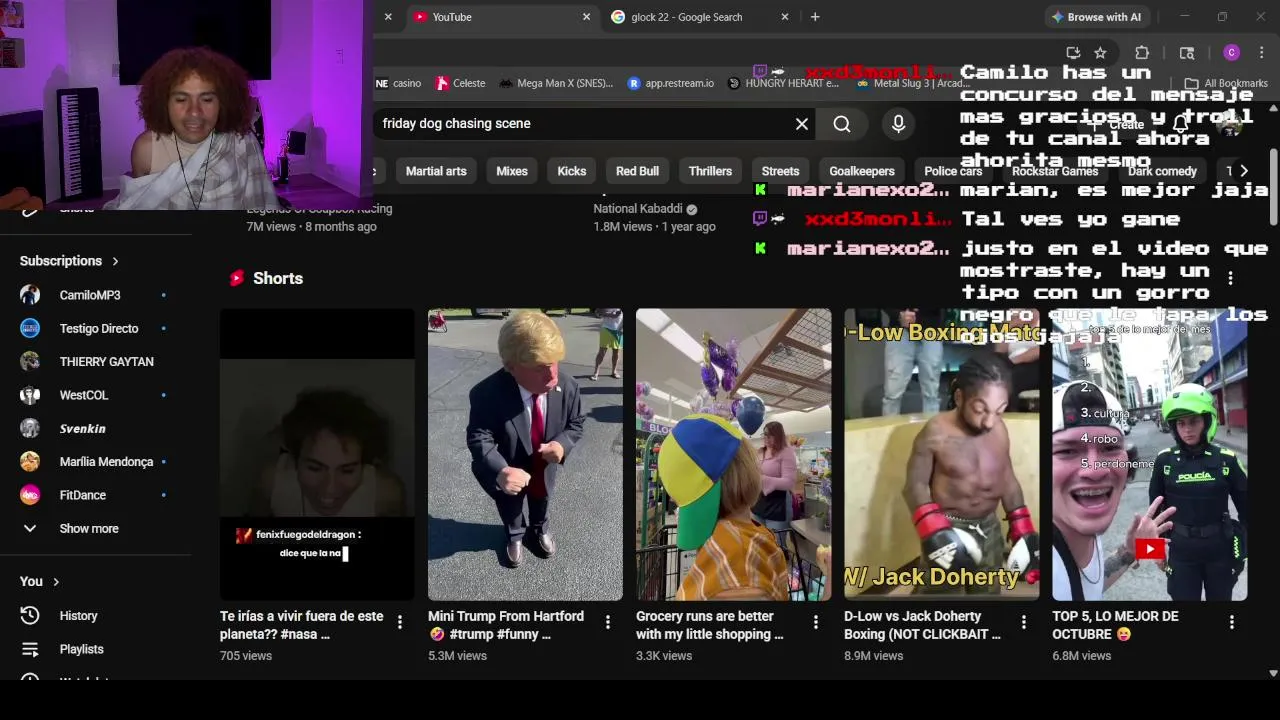
Task: Open the app.restream.io bookmark
Action: [670, 83]
